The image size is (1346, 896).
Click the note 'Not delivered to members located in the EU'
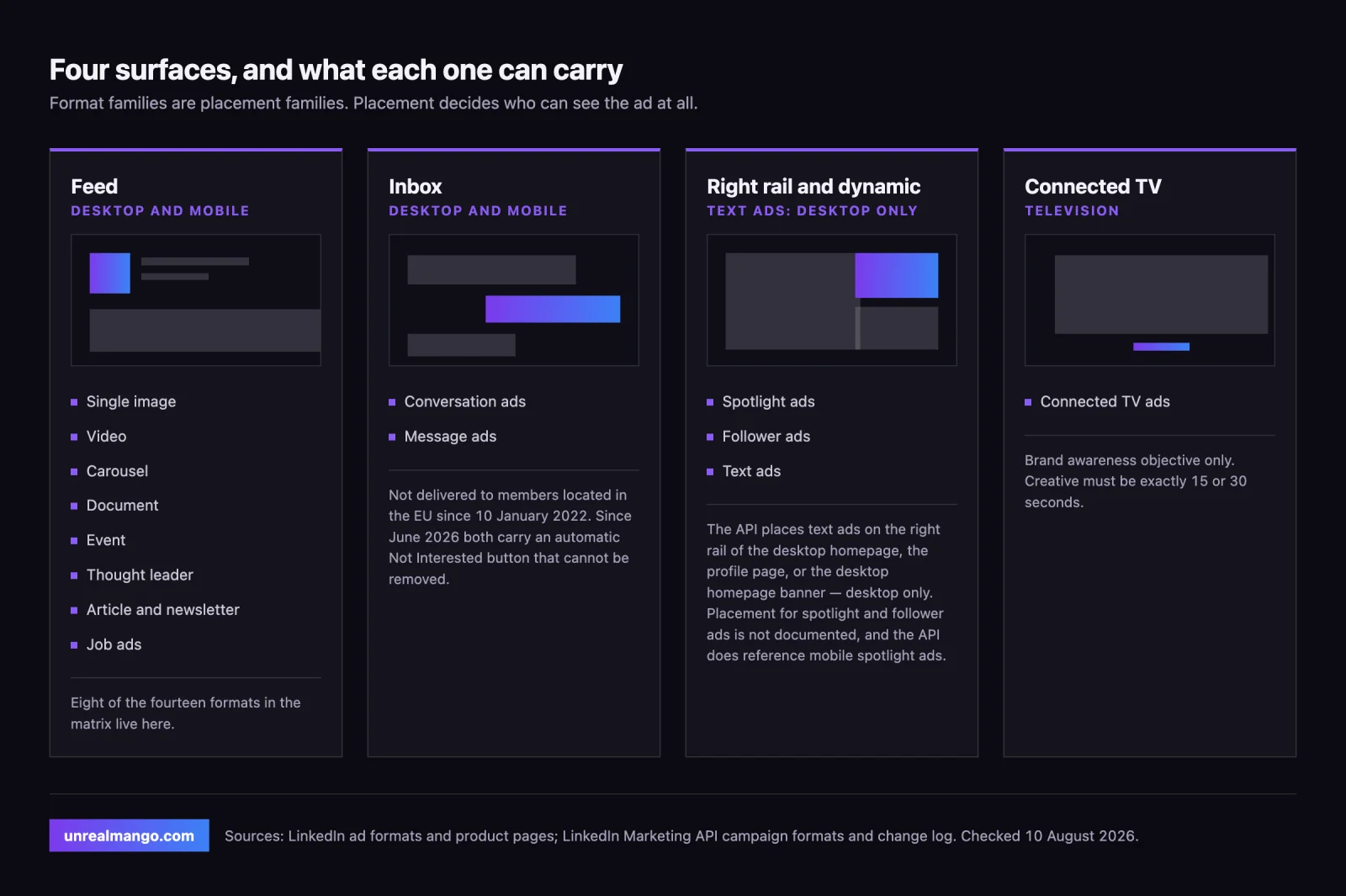[511, 537]
